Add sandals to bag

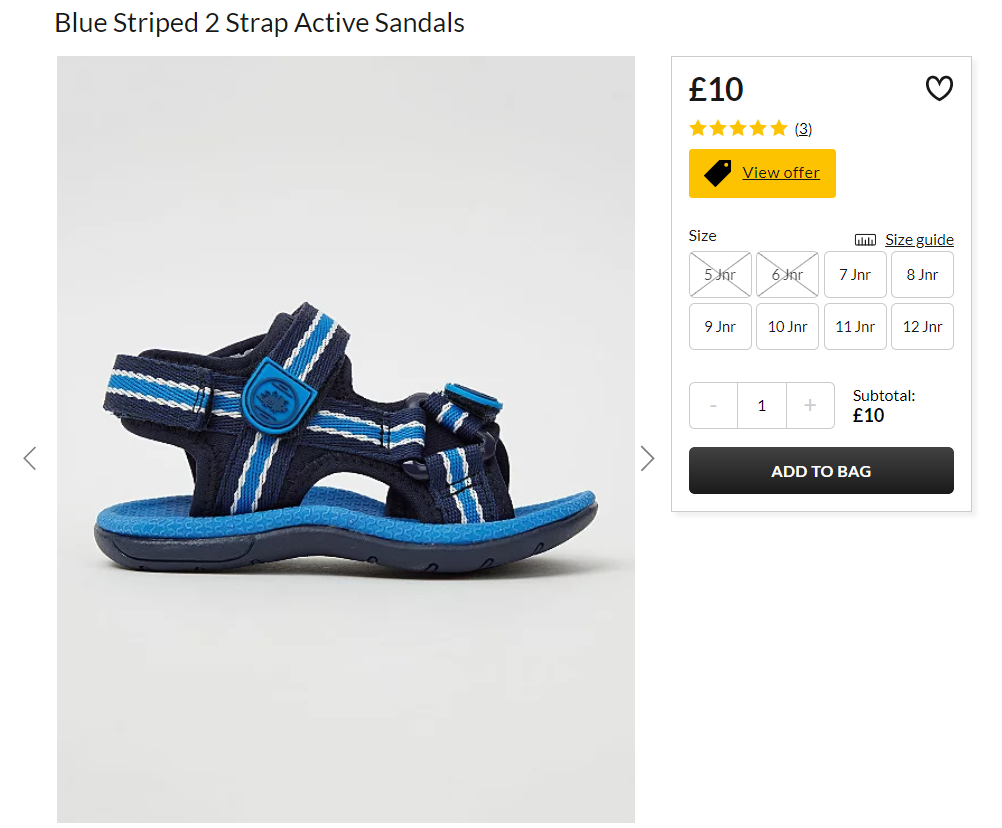tap(821, 471)
